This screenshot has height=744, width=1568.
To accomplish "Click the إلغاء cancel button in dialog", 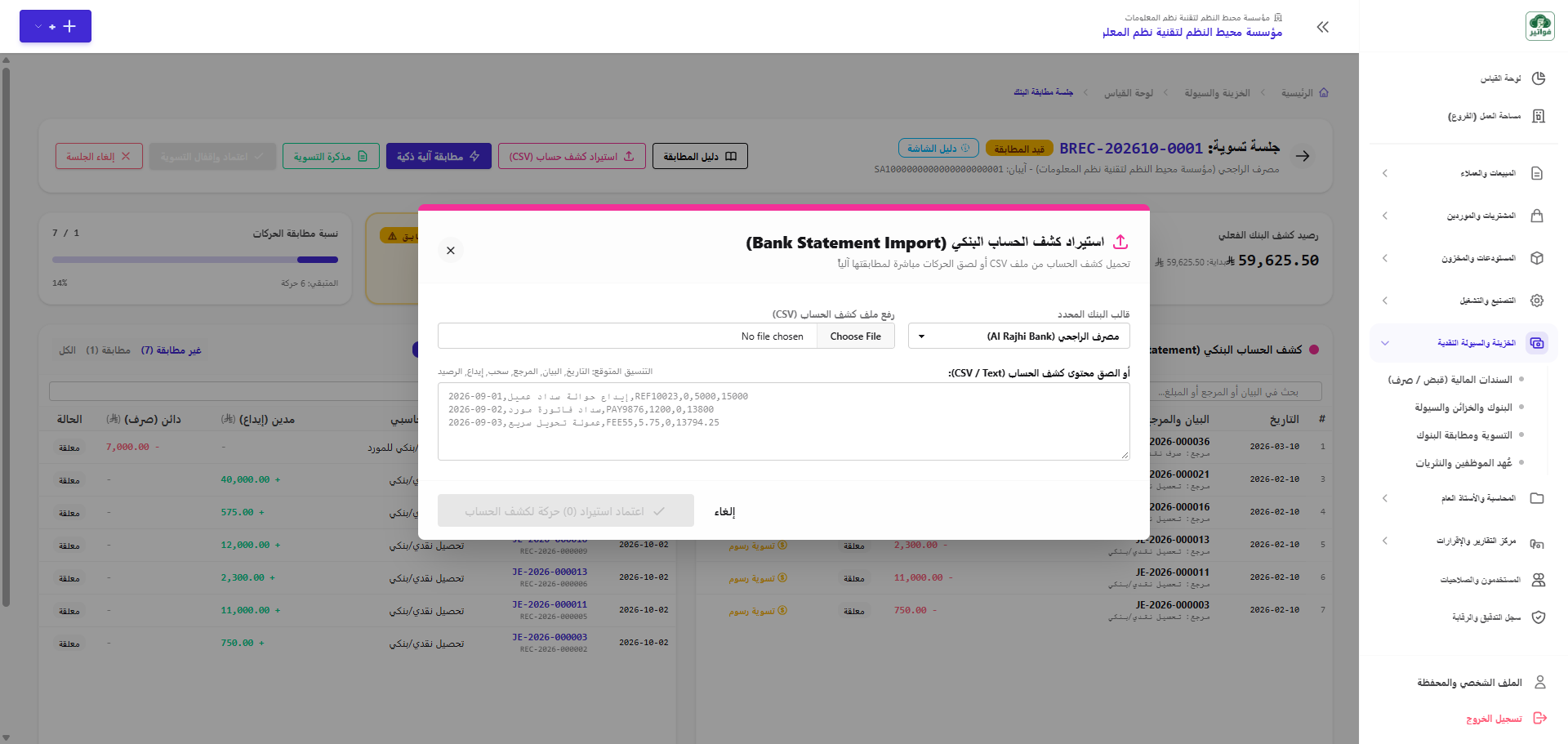I will 724,511.
